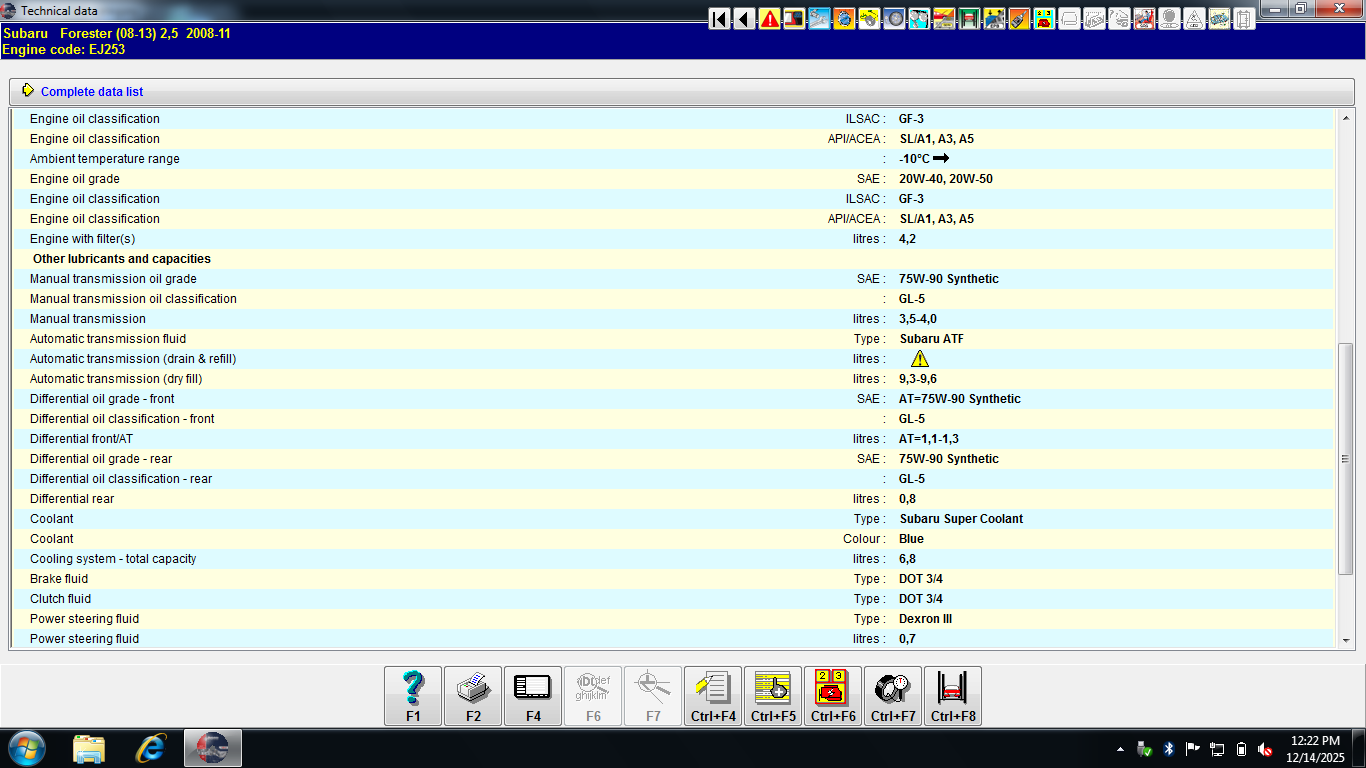1366x768 pixels.
Task: Open the orange diagnostic handset toolbar icon
Action: (1018, 18)
